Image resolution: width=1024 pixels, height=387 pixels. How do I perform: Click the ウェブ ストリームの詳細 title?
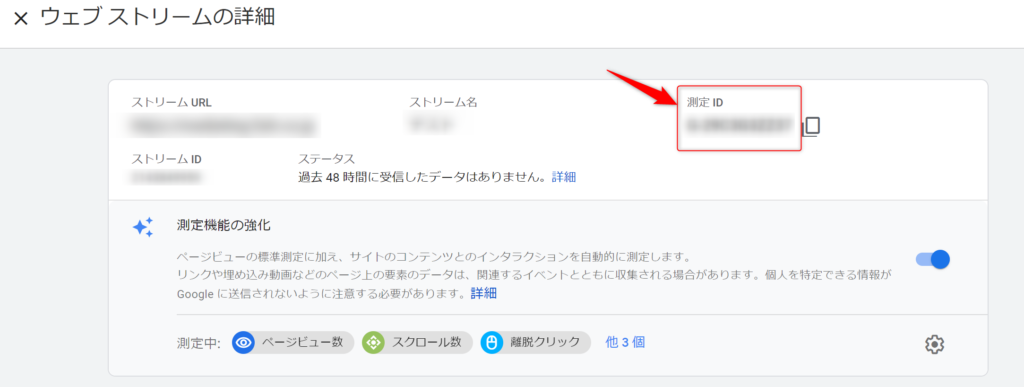pyautogui.click(x=157, y=18)
